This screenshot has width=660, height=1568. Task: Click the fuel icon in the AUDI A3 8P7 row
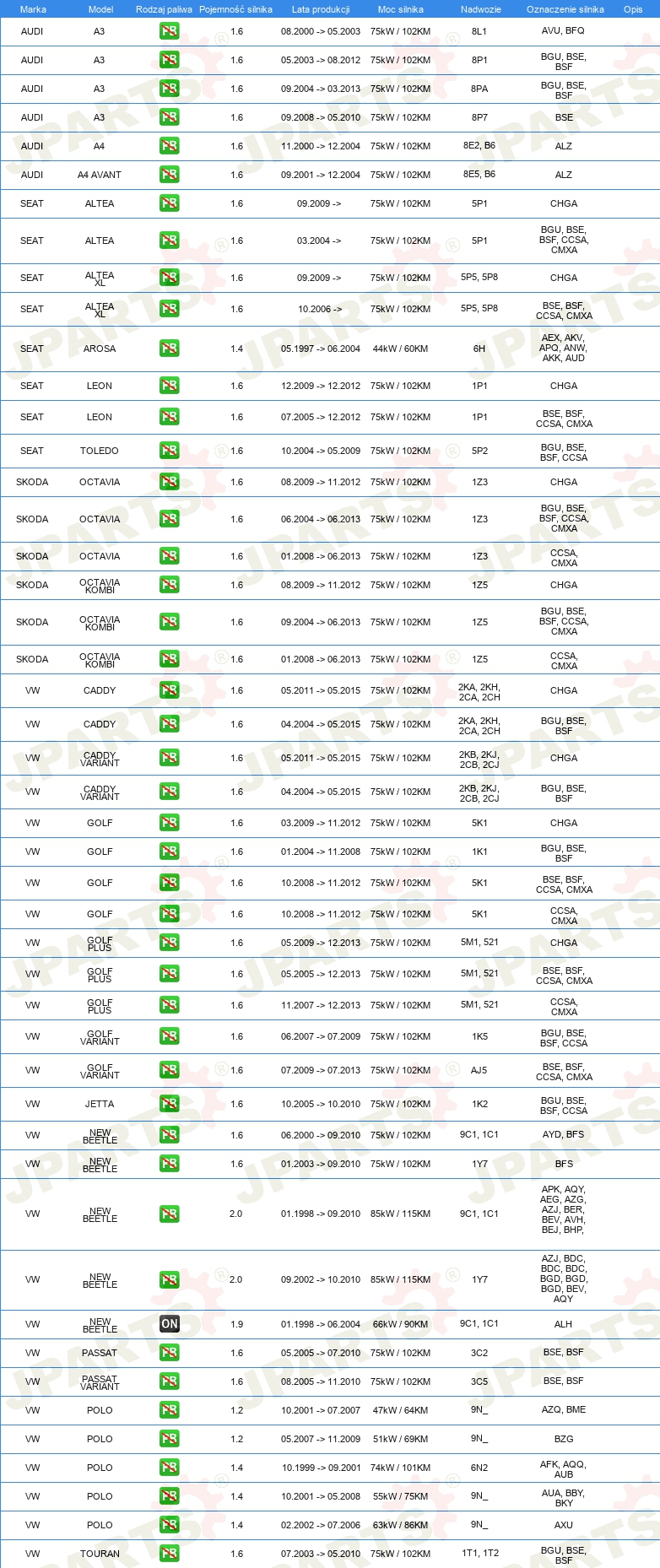(x=169, y=117)
